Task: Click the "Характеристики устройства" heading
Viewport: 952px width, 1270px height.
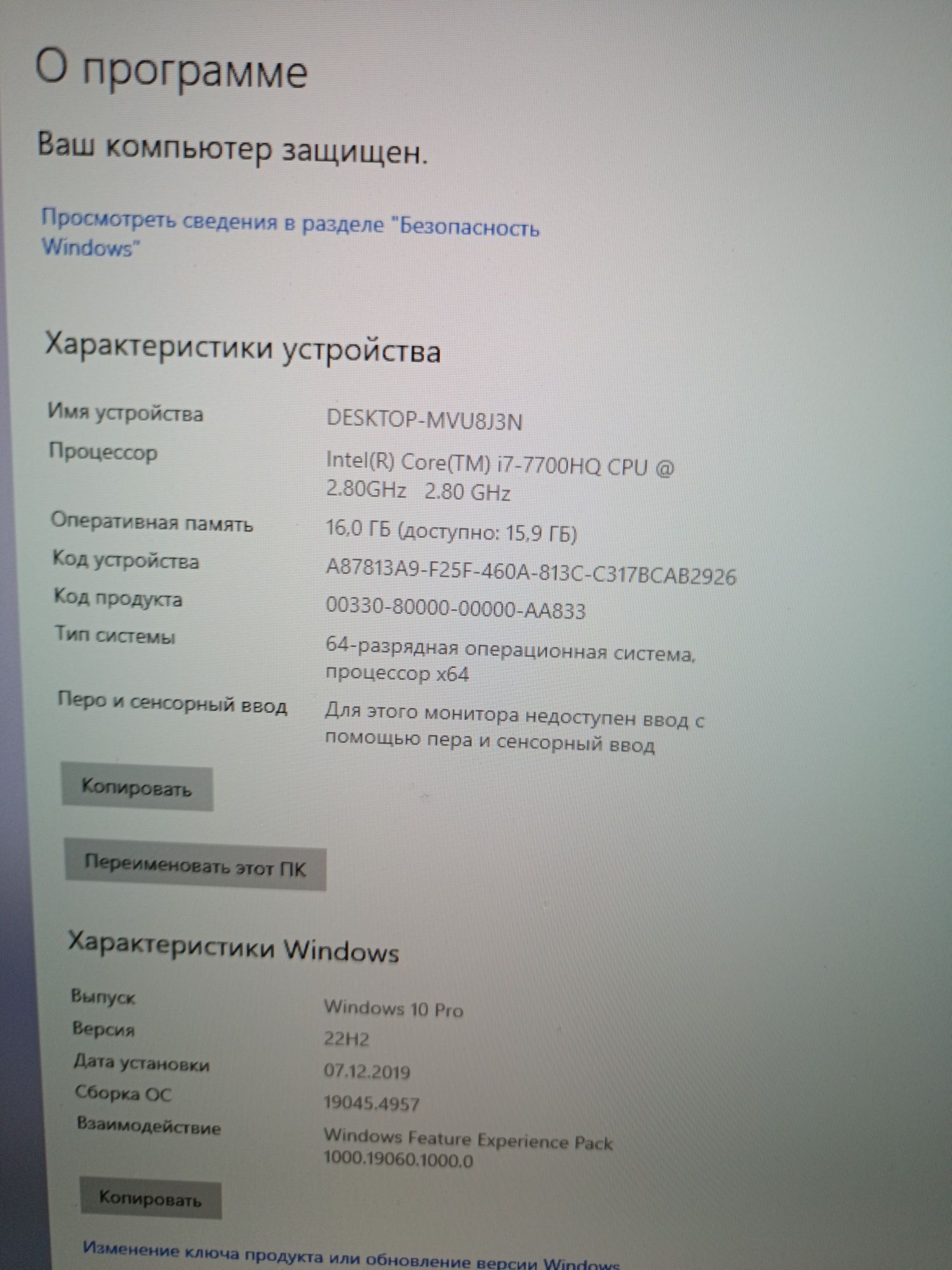Action: 242,348
